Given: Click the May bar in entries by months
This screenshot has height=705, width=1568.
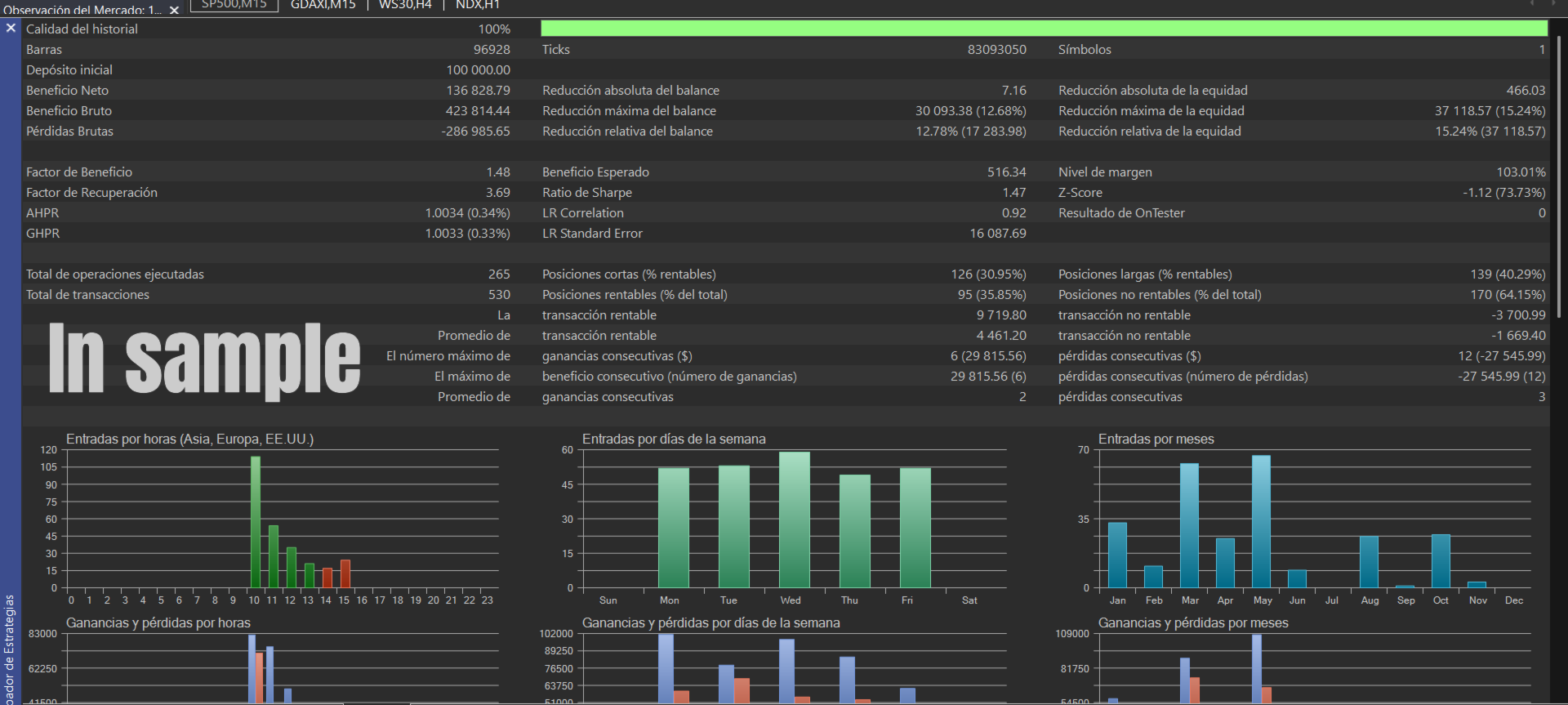Looking at the screenshot, I should coord(1261,521).
